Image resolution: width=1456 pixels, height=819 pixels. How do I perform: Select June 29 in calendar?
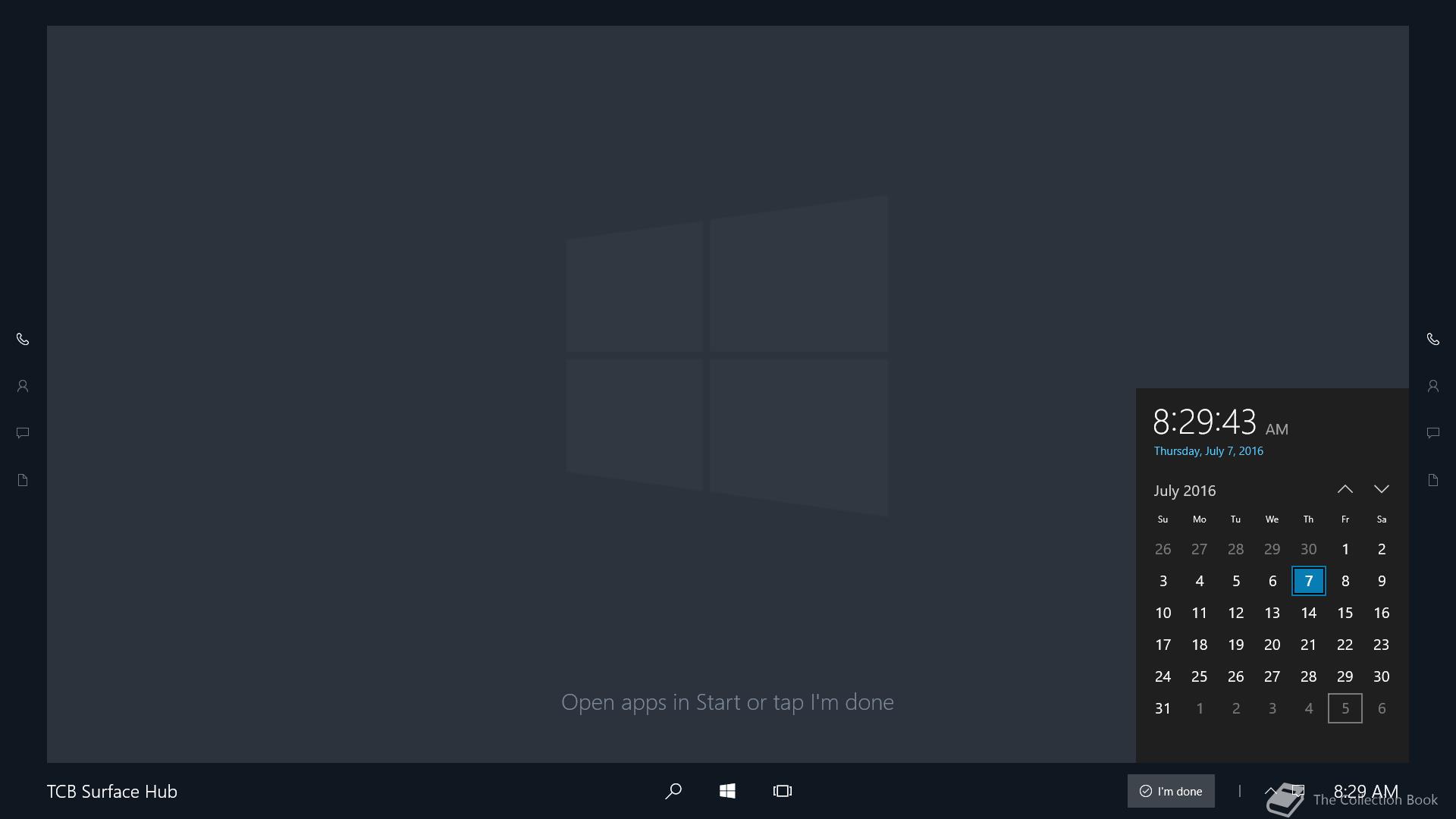click(1272, 549)
